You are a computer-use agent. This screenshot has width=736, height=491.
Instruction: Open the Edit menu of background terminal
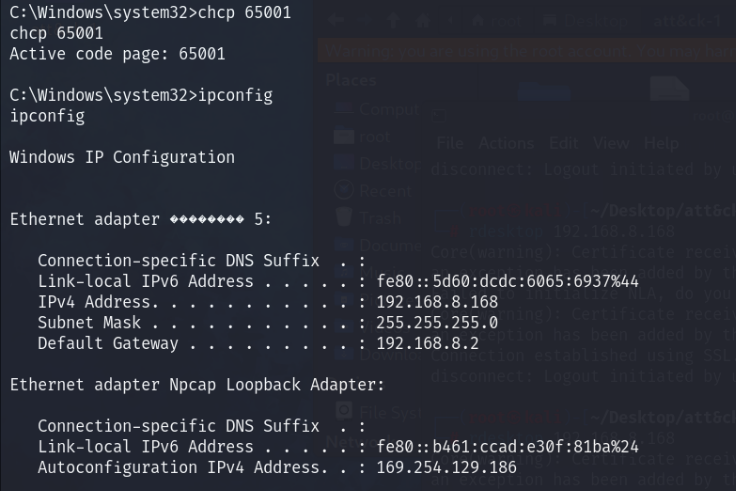564,143
